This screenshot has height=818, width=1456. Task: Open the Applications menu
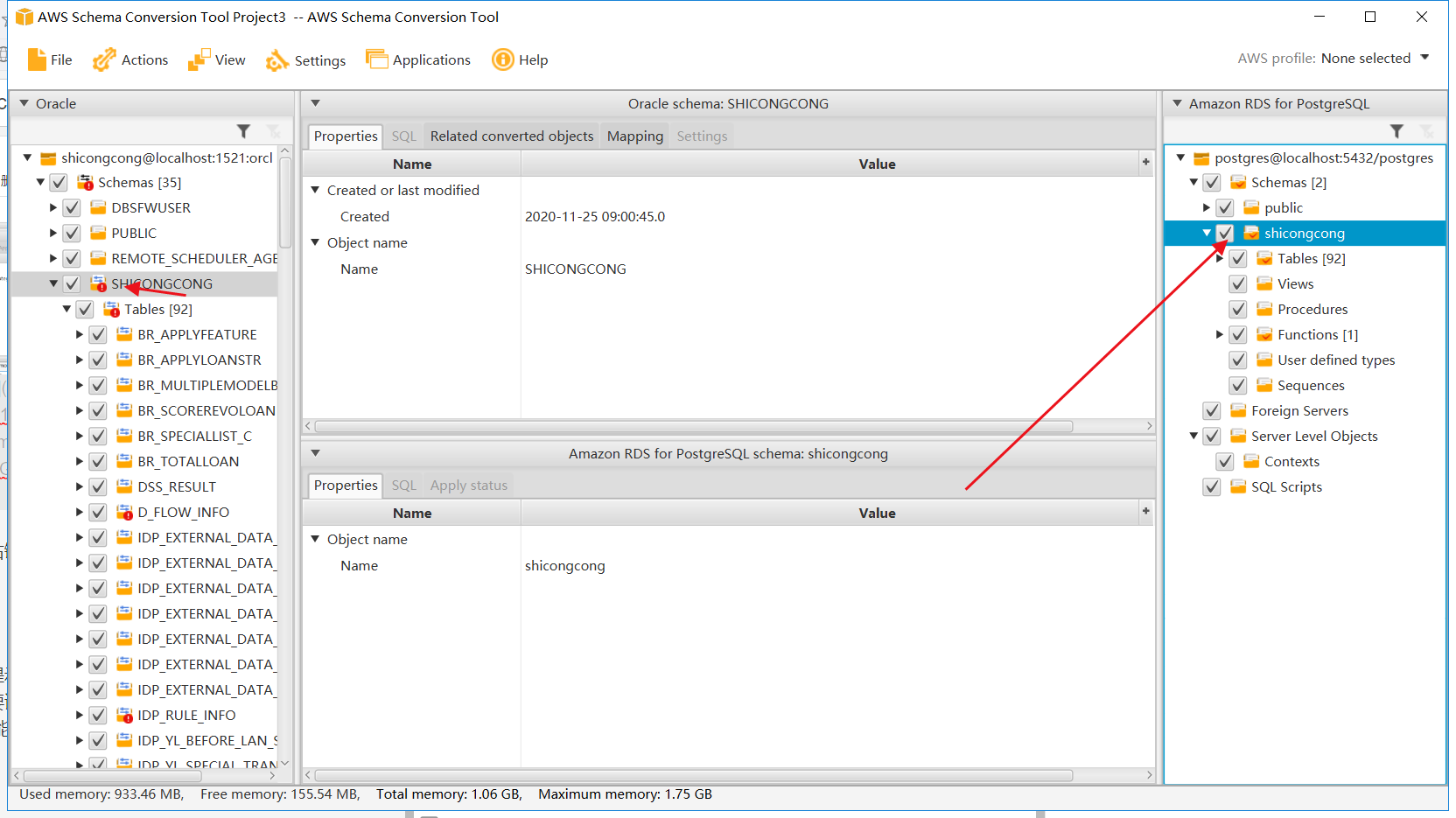tap(418, 59)
